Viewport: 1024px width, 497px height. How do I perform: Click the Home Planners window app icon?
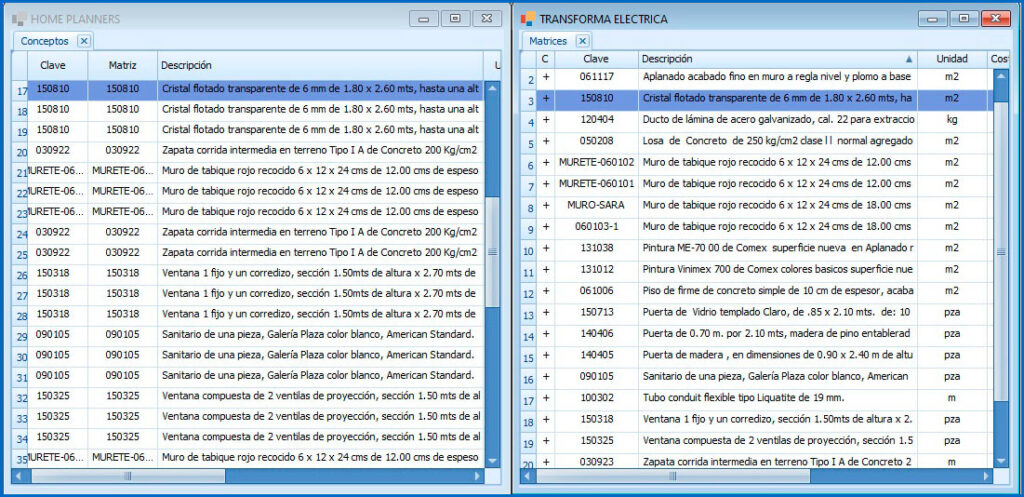19,19
